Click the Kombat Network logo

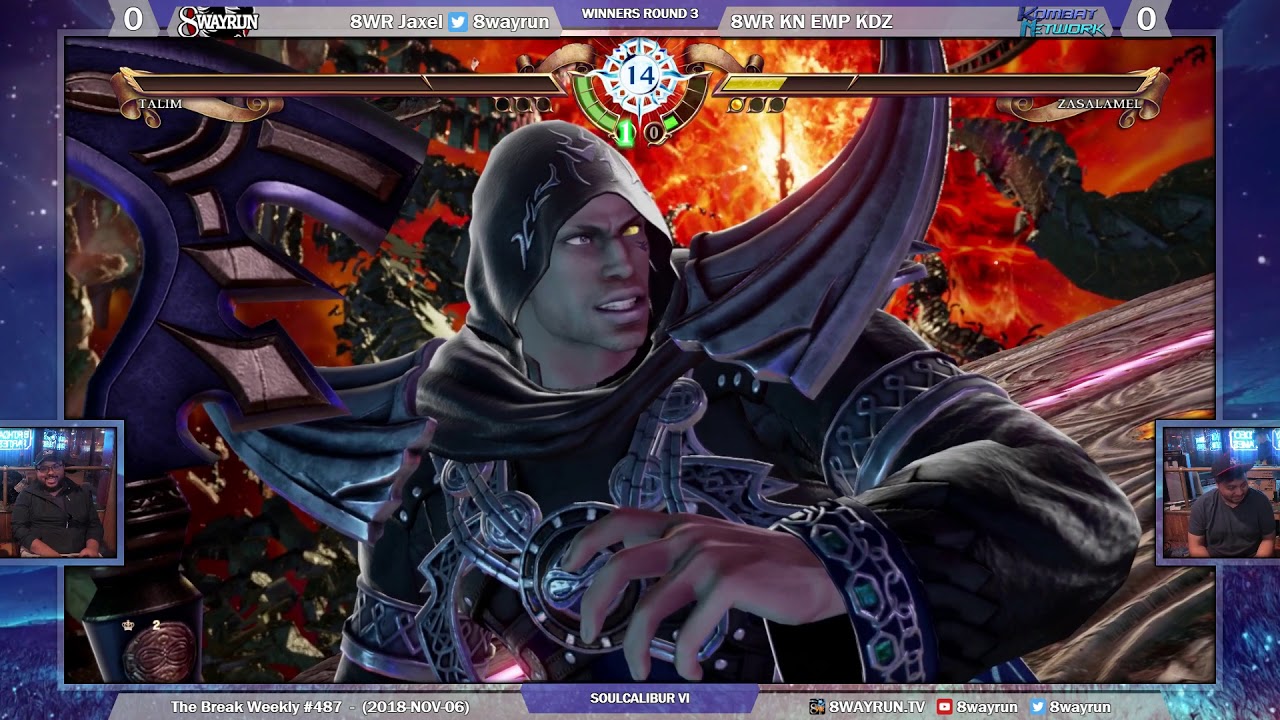click(1061, 21)
